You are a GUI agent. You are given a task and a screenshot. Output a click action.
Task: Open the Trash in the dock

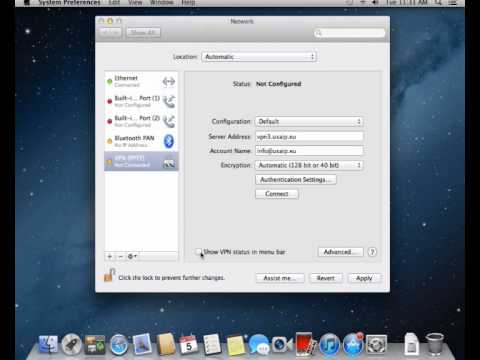(x=435, y=344)
